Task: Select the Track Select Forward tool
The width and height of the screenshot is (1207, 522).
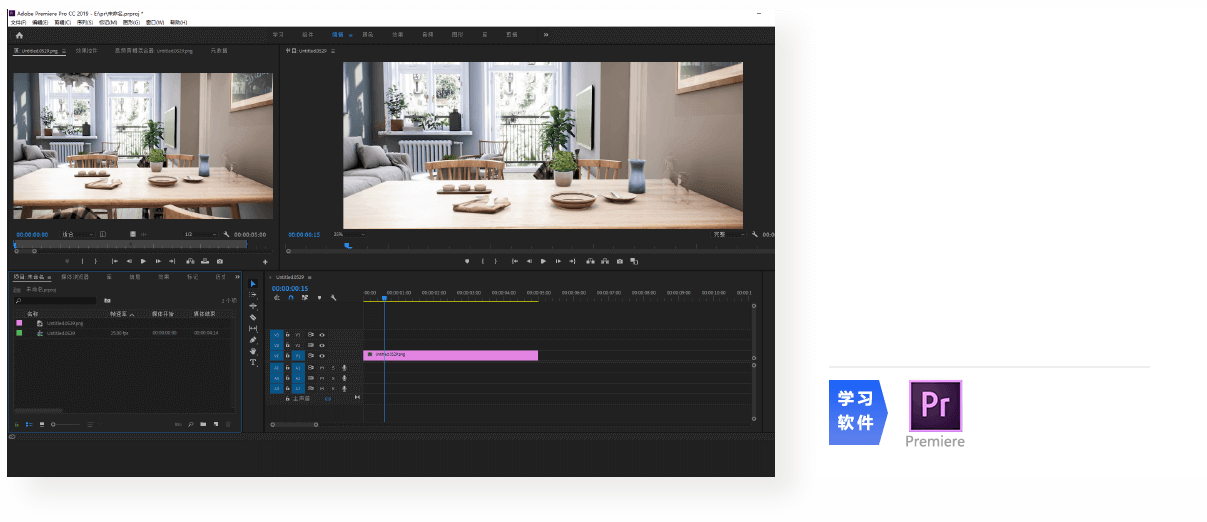Action: [x=253, y=295]
